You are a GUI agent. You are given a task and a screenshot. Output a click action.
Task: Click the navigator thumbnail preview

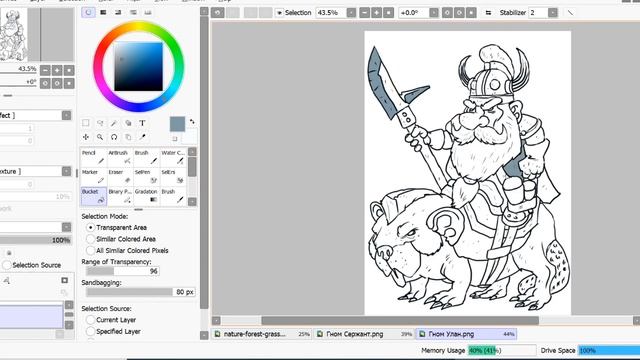point(13,36)
